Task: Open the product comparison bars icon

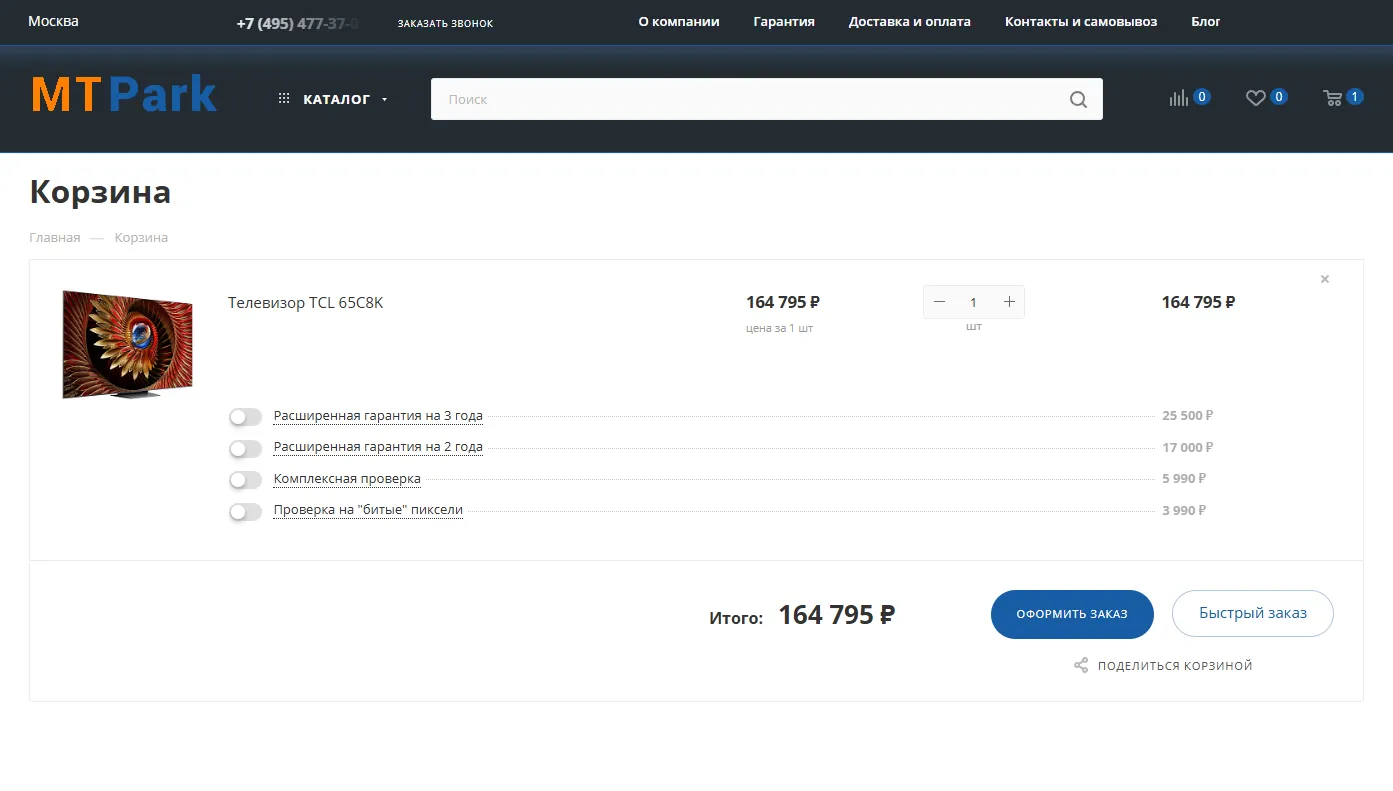Action: (1179, 98)
